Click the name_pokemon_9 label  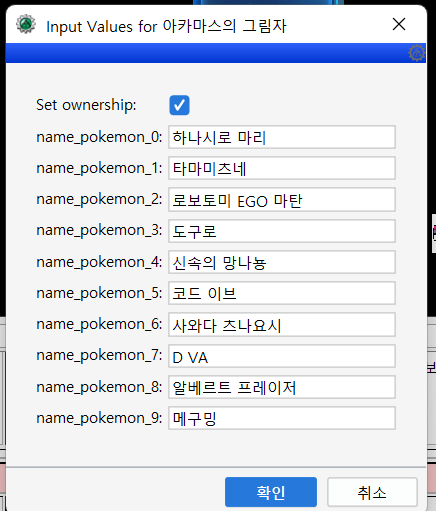tap(99, 418)
